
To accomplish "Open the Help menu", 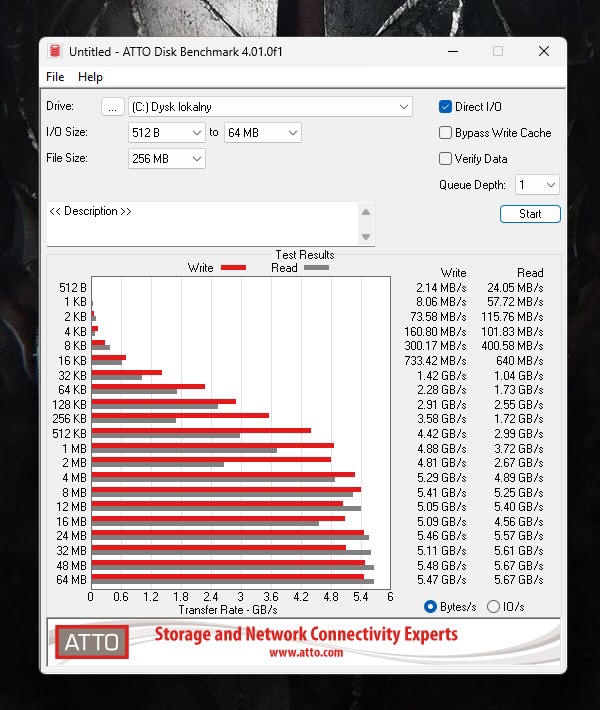I will pos(90,77).
